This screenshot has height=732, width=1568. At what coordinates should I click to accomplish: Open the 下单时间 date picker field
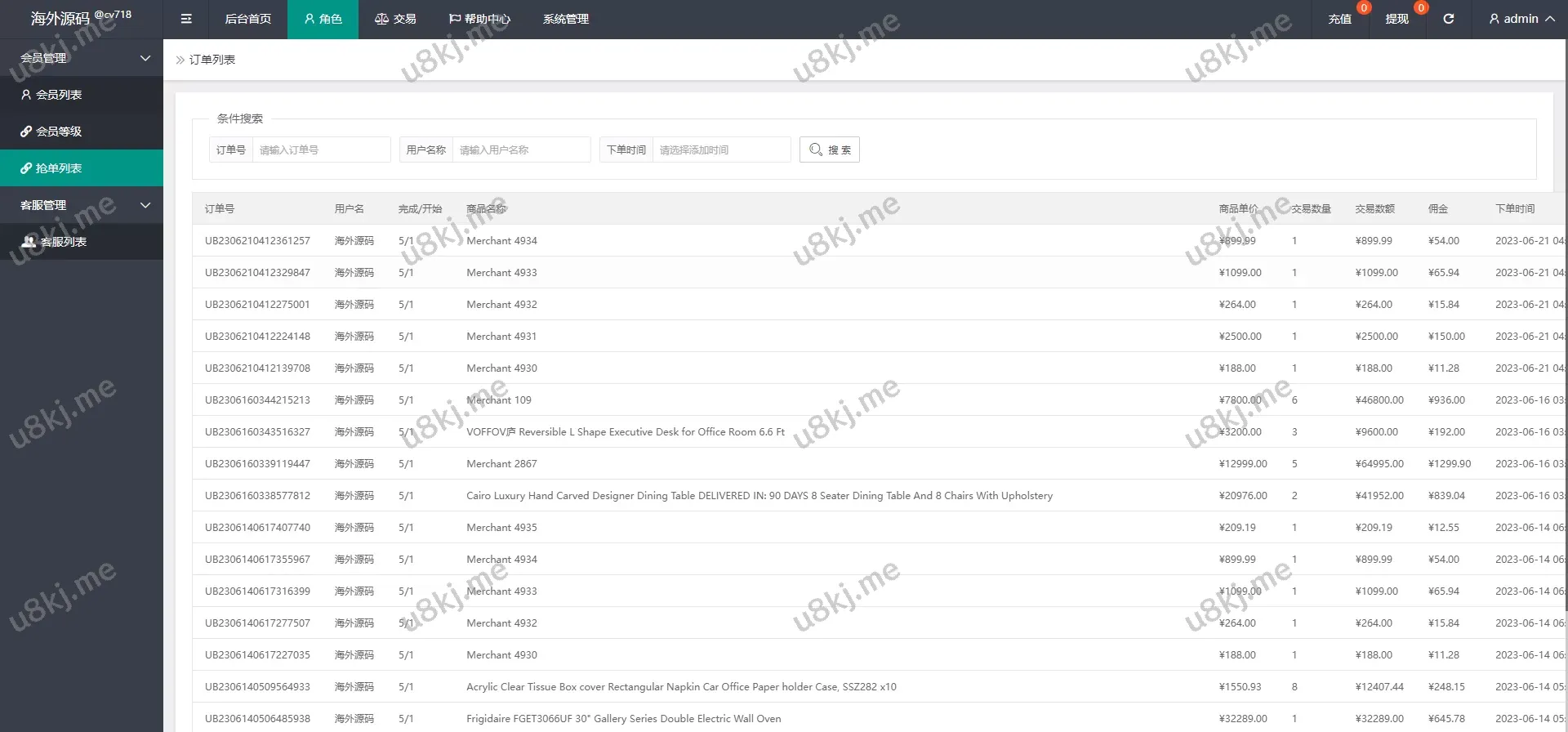pos(721,150)
